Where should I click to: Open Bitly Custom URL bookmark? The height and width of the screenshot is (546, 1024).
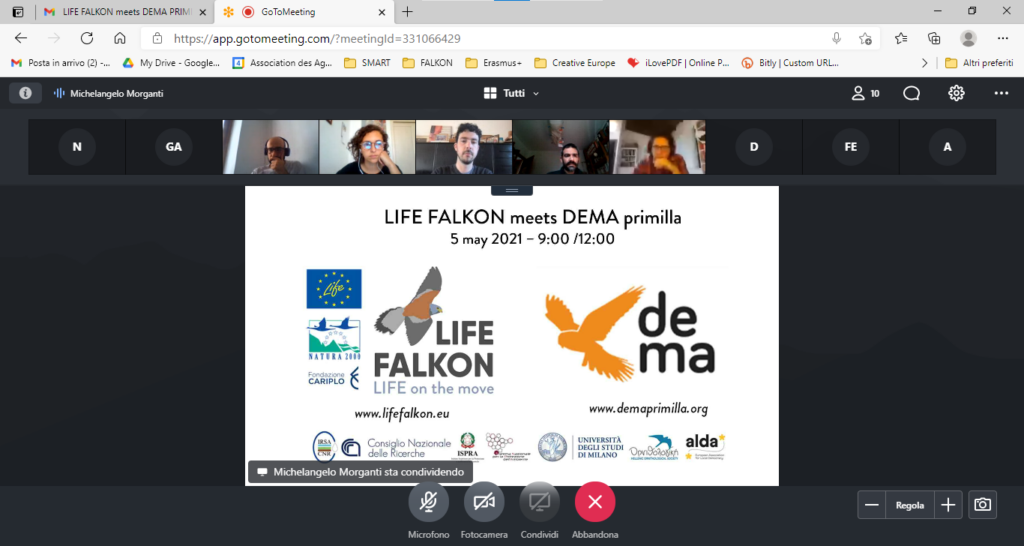[x=790, y=63]
